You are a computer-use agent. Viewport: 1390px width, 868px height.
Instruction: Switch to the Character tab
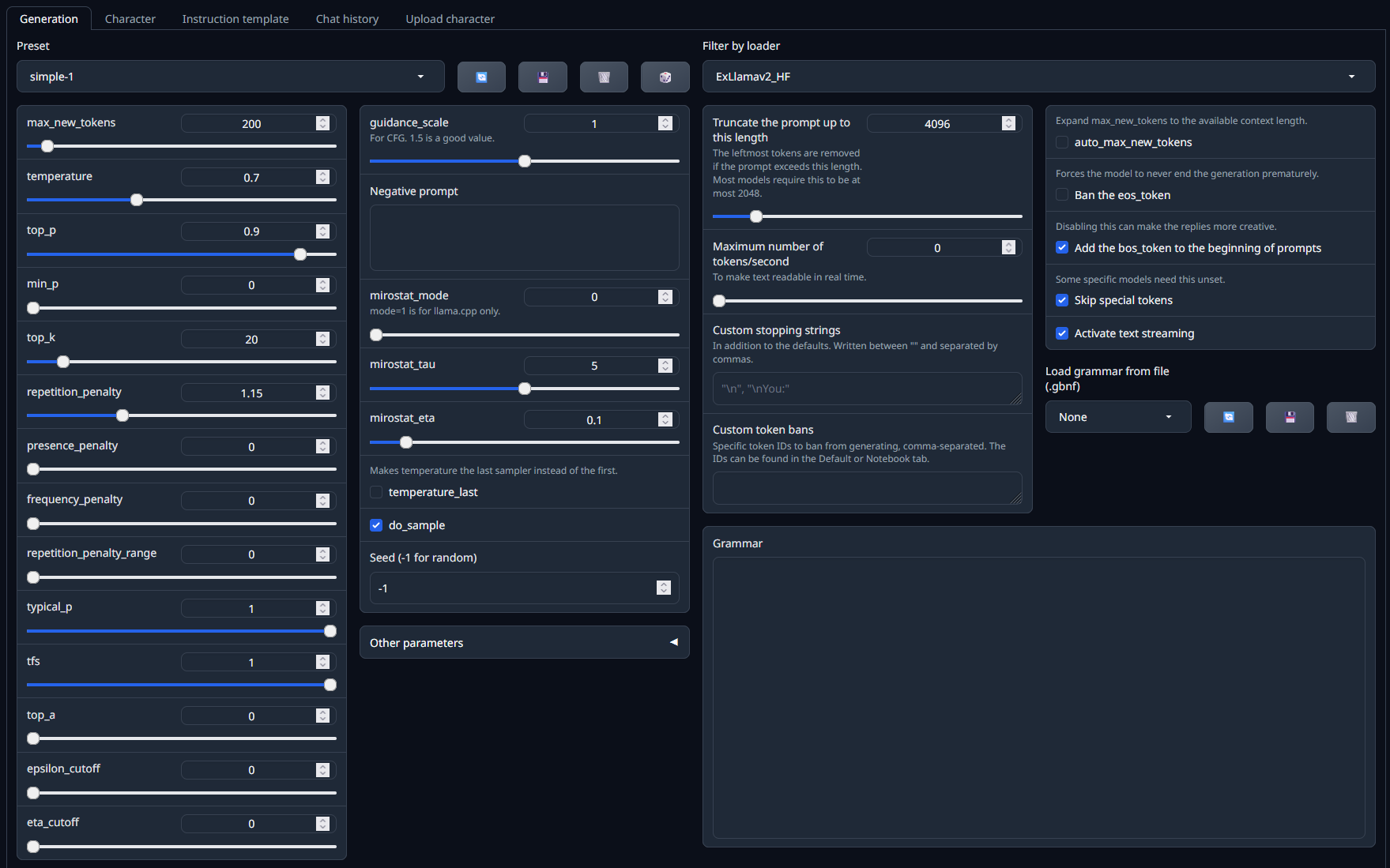130,19
